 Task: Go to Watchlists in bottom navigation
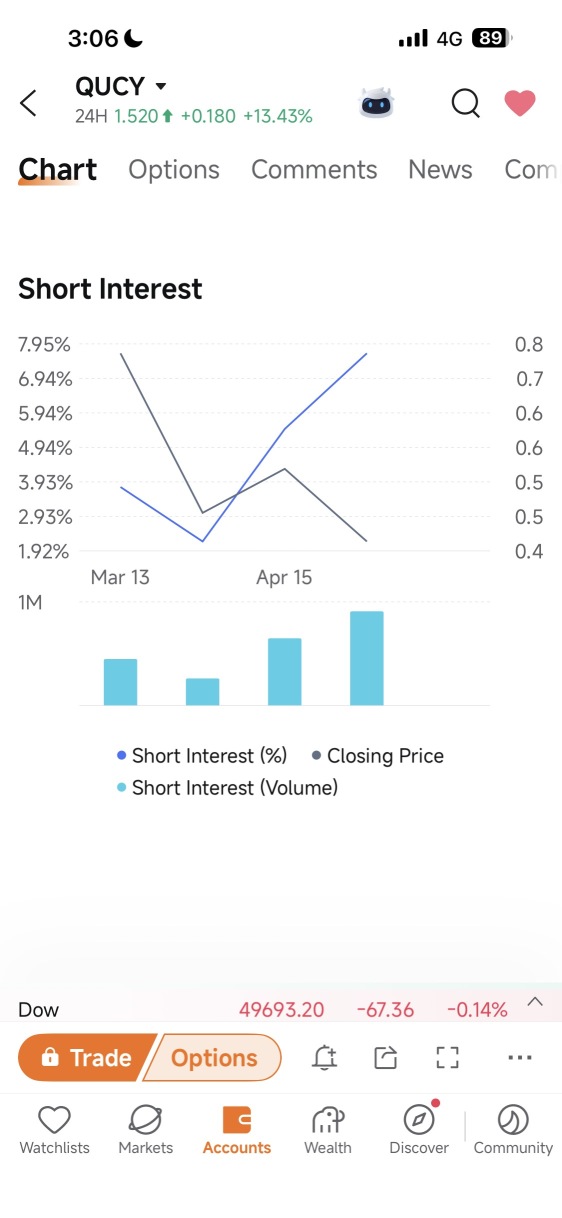tap(54, 1131)
